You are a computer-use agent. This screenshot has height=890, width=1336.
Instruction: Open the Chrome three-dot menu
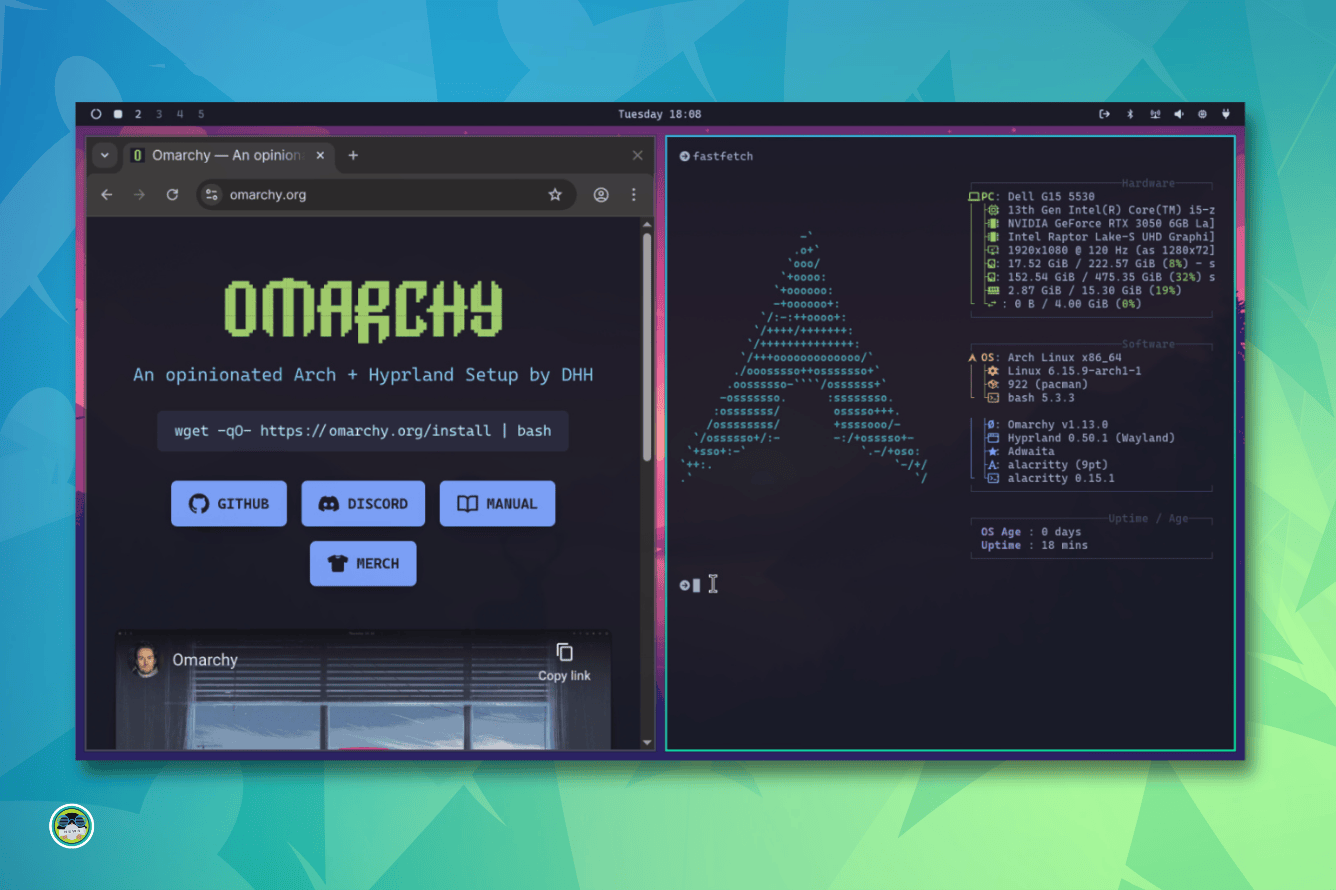634,195
